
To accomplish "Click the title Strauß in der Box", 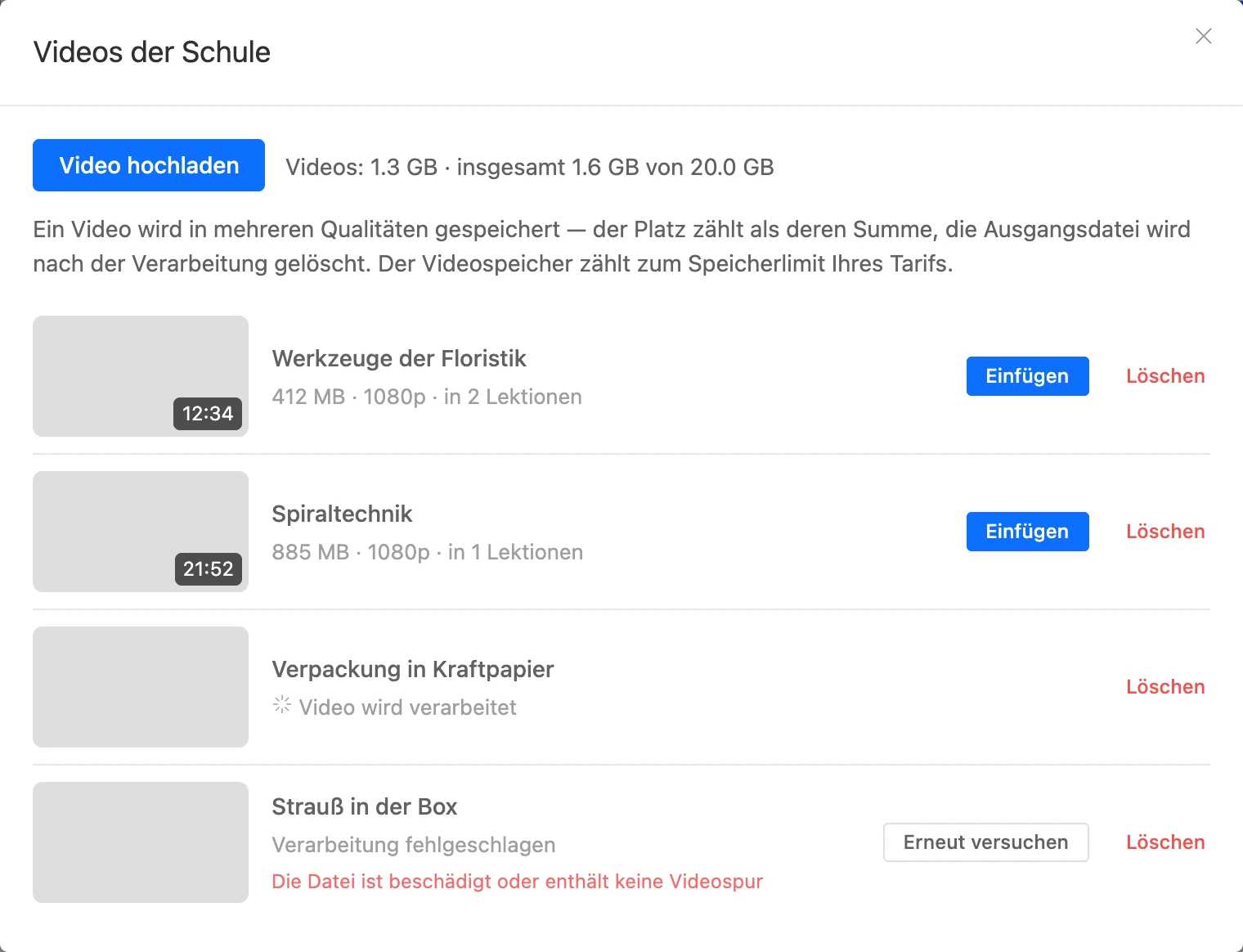I will coord(365,807).
